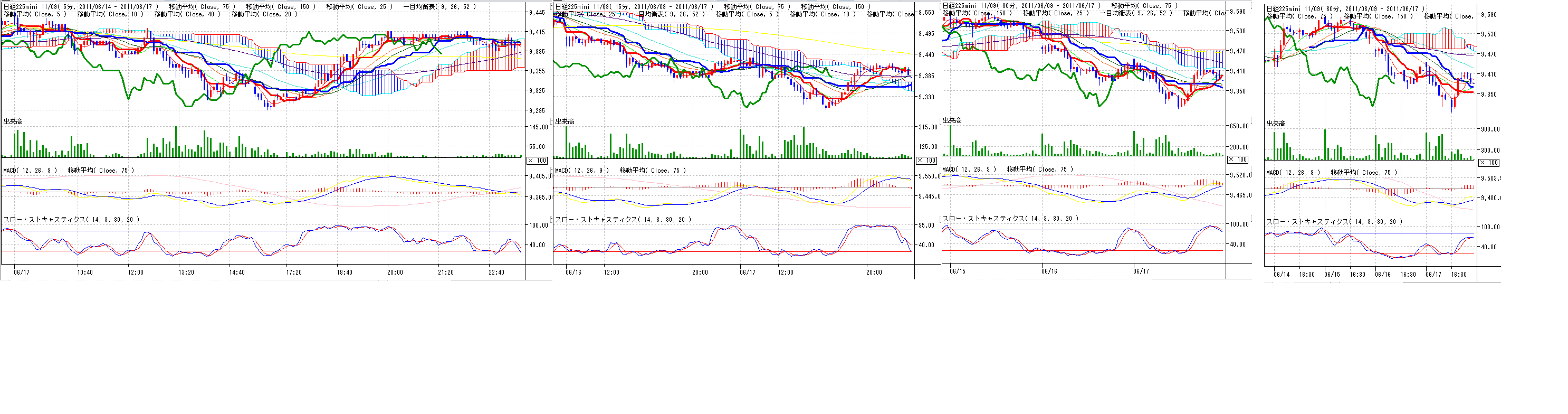
Task: Click the 日経225mini 60分 chart title
Action: (1345, 8)
